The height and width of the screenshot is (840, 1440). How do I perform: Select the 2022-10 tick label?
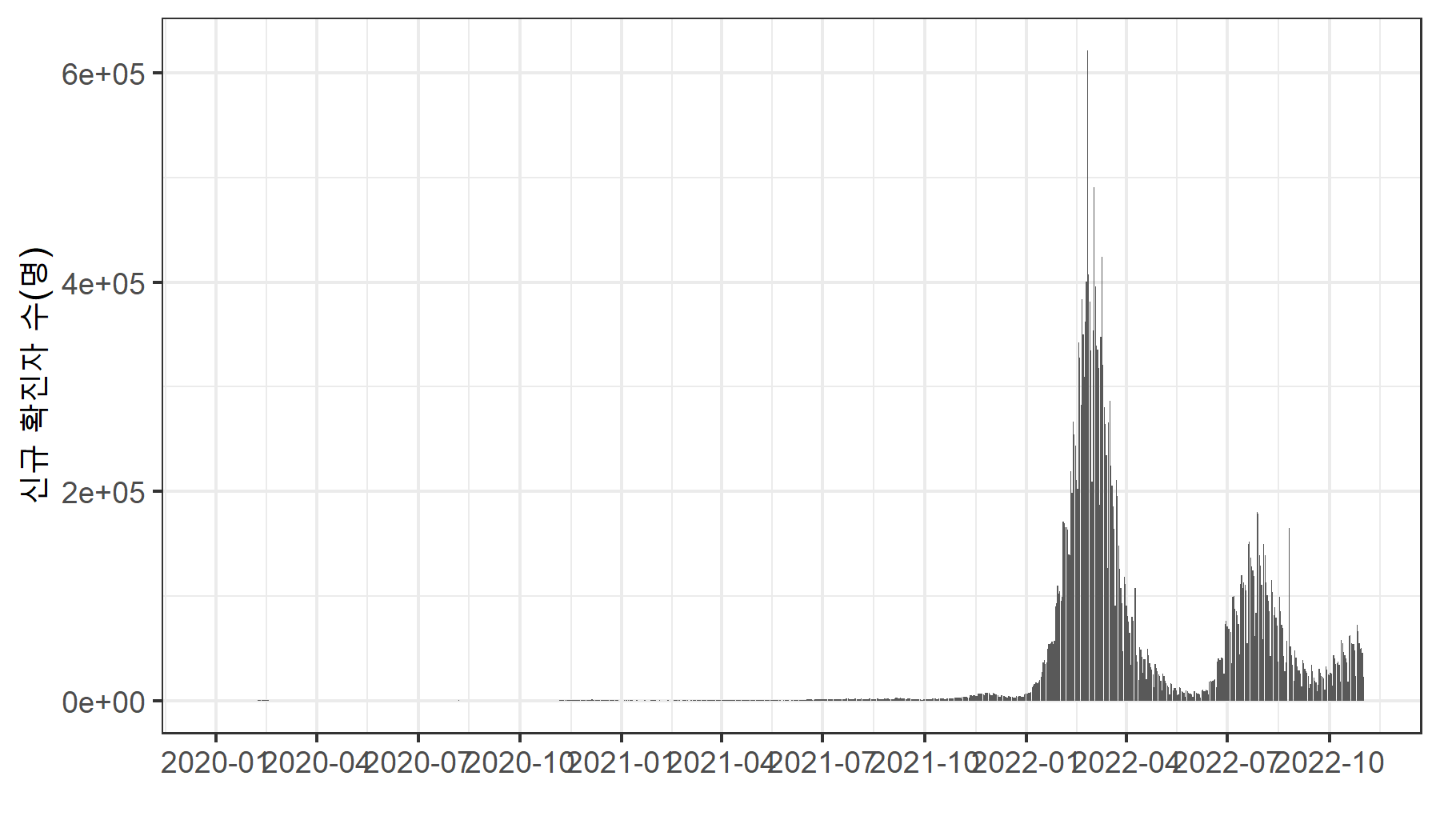coord(1330,764)
